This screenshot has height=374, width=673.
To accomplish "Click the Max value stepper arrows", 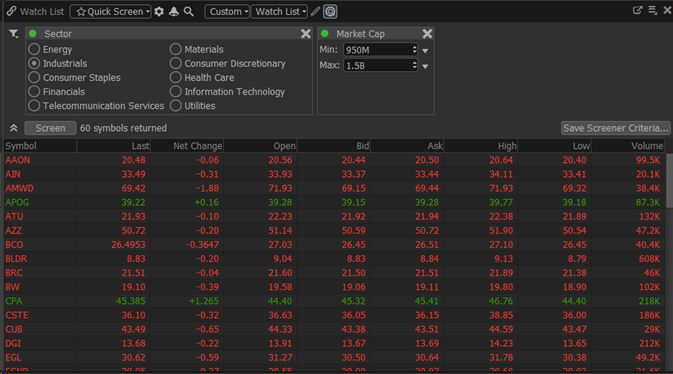I will [414, 65].
